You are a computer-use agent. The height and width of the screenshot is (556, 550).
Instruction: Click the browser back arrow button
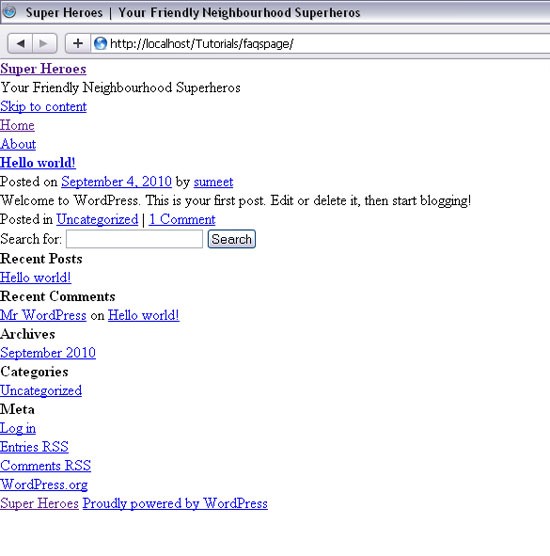20,44
